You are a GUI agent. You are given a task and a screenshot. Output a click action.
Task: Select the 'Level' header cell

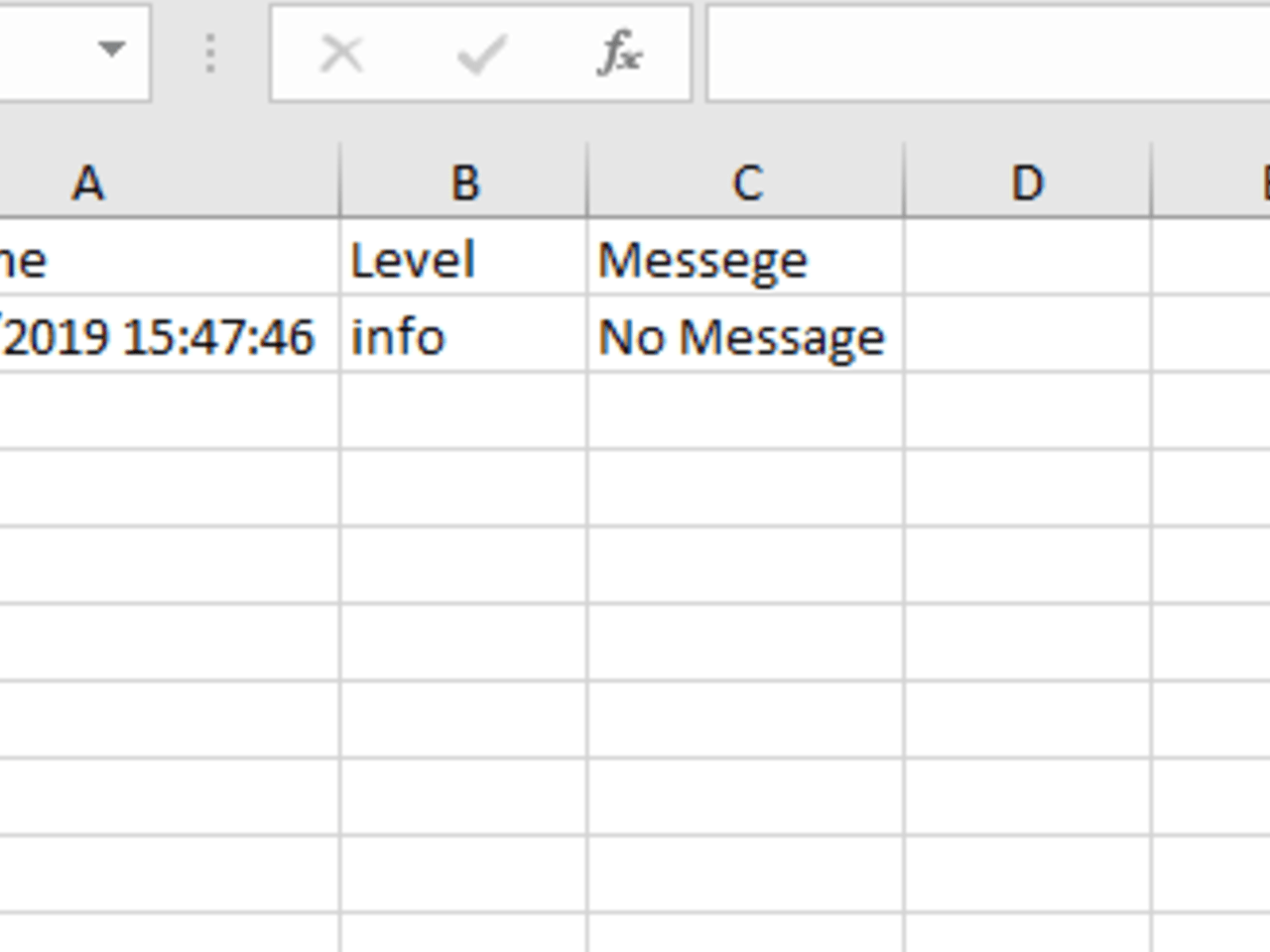(x=463, y=258)
